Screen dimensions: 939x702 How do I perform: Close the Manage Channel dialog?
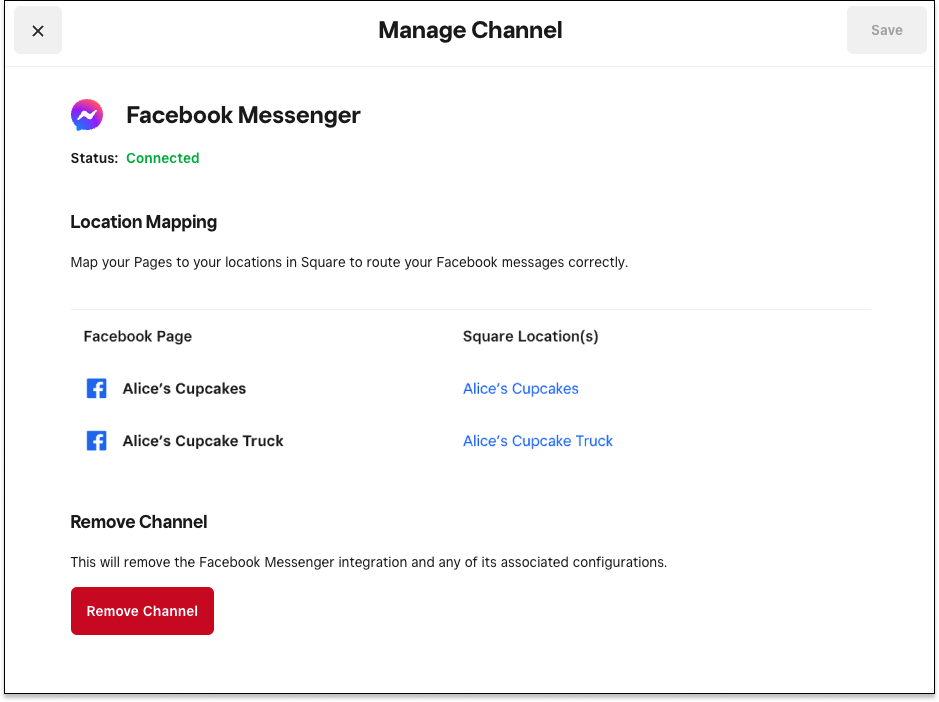(38, 31)
